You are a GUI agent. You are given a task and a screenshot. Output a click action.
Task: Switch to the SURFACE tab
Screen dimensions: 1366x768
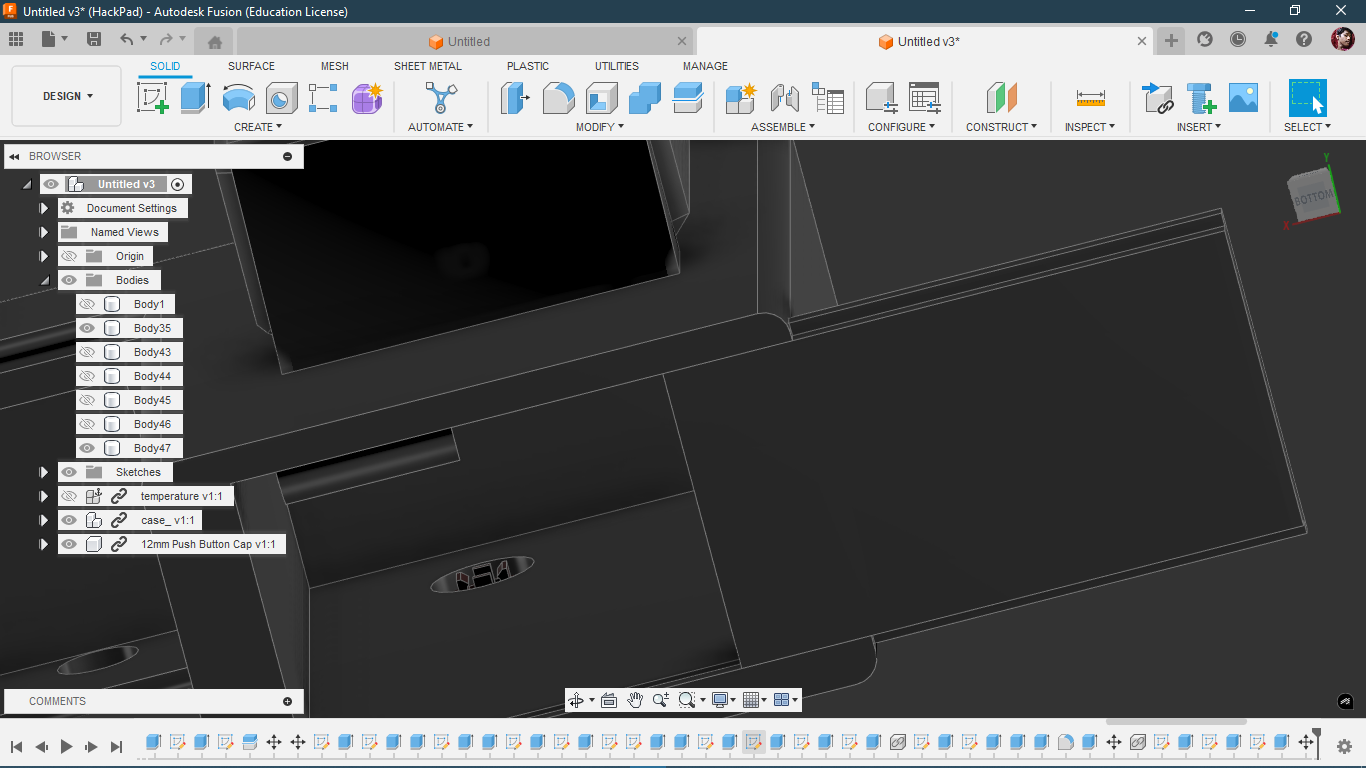[251, 66]
